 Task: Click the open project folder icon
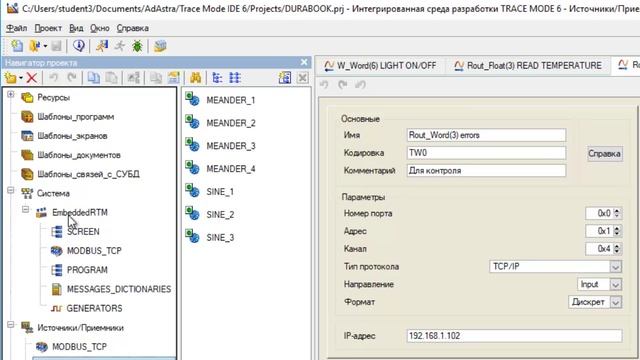(35, 46)
